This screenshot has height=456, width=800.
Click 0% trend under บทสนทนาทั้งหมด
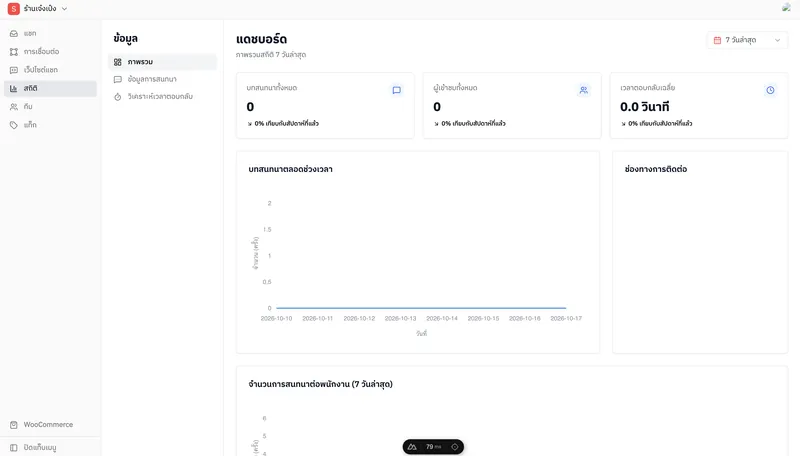click(x=283, y=123)
